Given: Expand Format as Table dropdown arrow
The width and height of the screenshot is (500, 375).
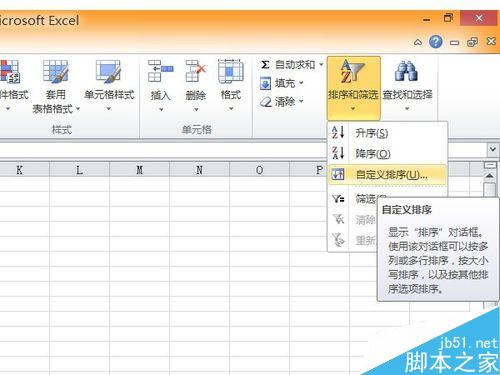Looking at the screenshot, I should (78, 109).
